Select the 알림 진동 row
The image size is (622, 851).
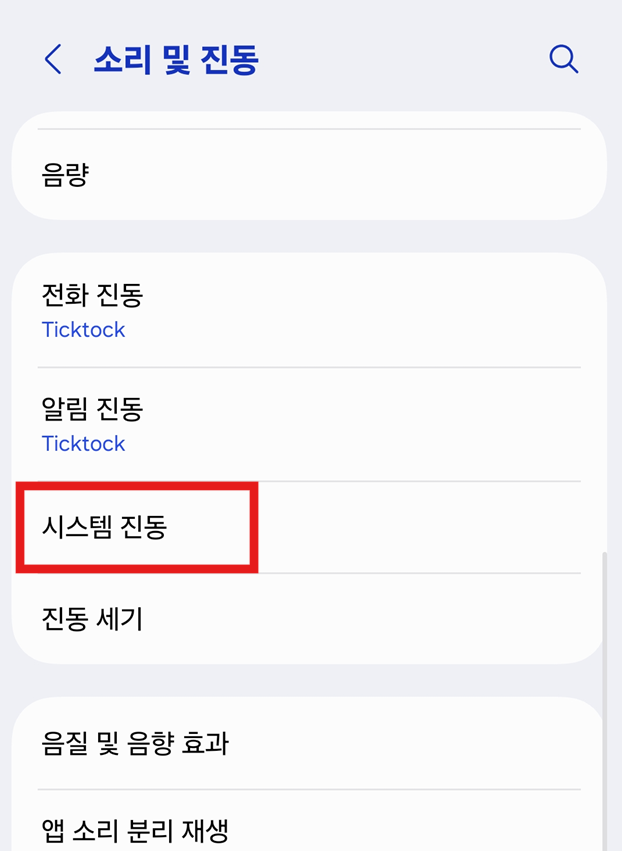tap(90, 410)
